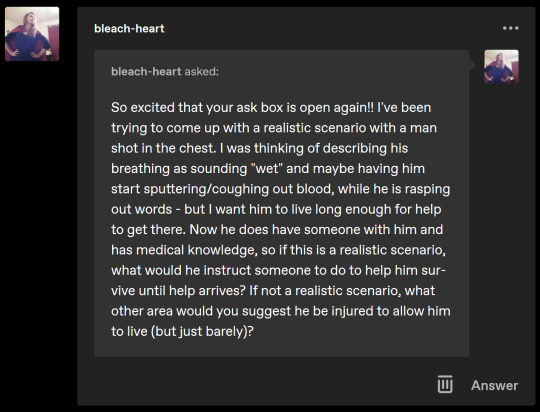
Task: Click the final line "to live (but just barely)?"
Action: pos(182,331)
